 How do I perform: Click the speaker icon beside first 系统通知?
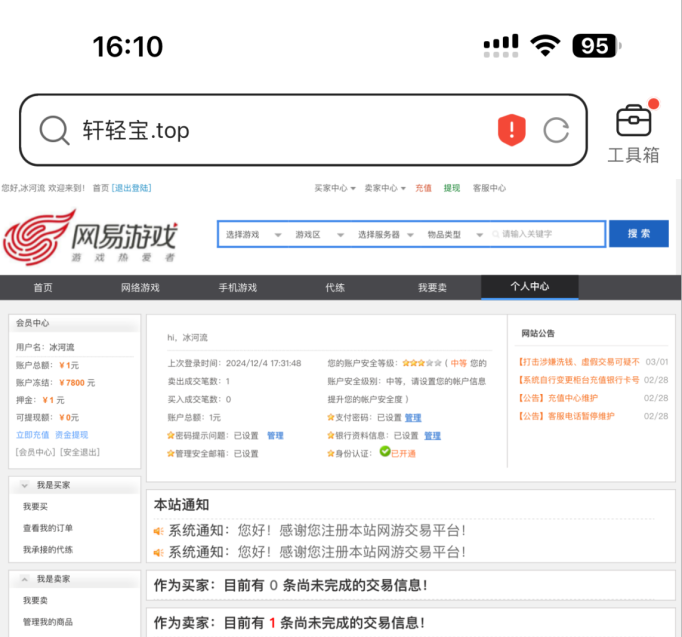pos(158,531)
